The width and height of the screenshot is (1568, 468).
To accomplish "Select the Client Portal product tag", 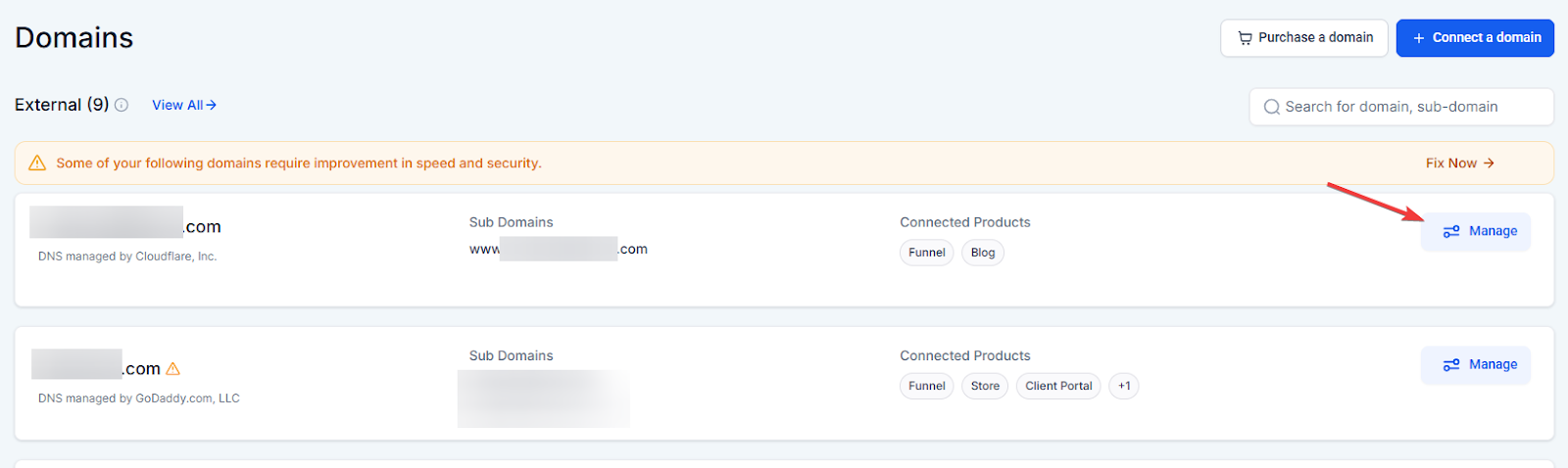I will pyautogui.click(x=1058, y=386).
